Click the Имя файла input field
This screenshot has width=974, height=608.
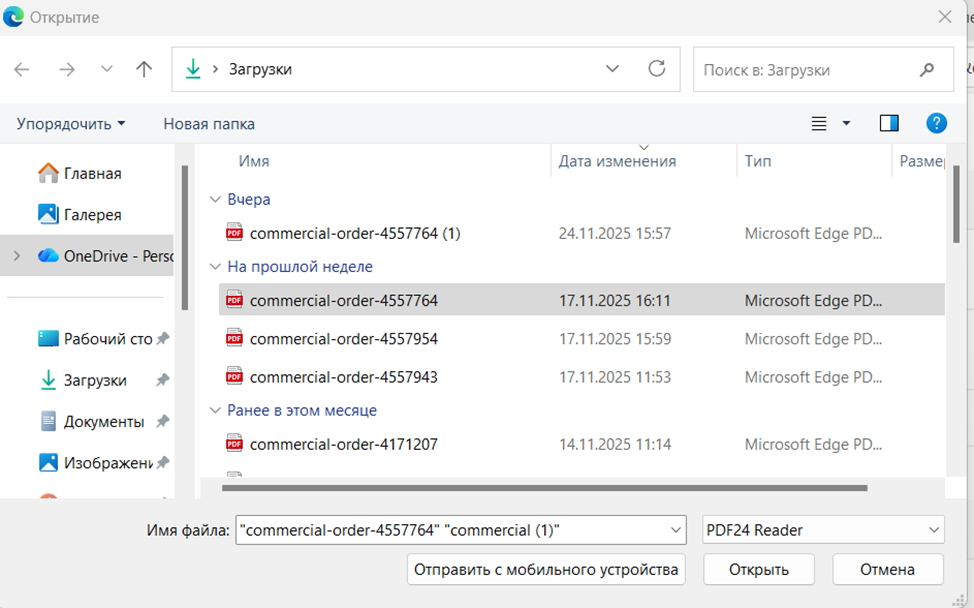(x=450, y=530)
